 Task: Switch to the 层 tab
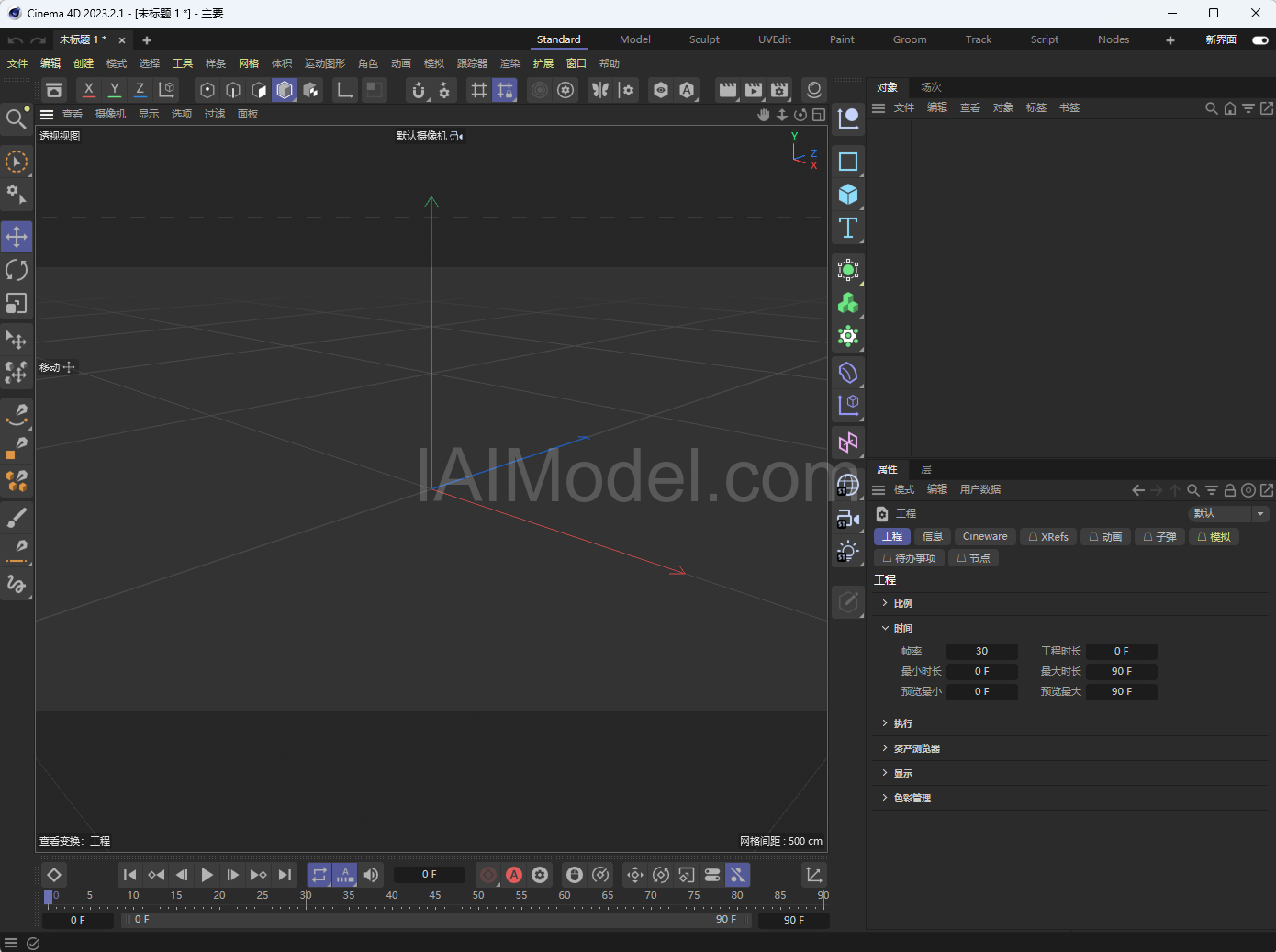pyautogui.click(x=926, y=469)
